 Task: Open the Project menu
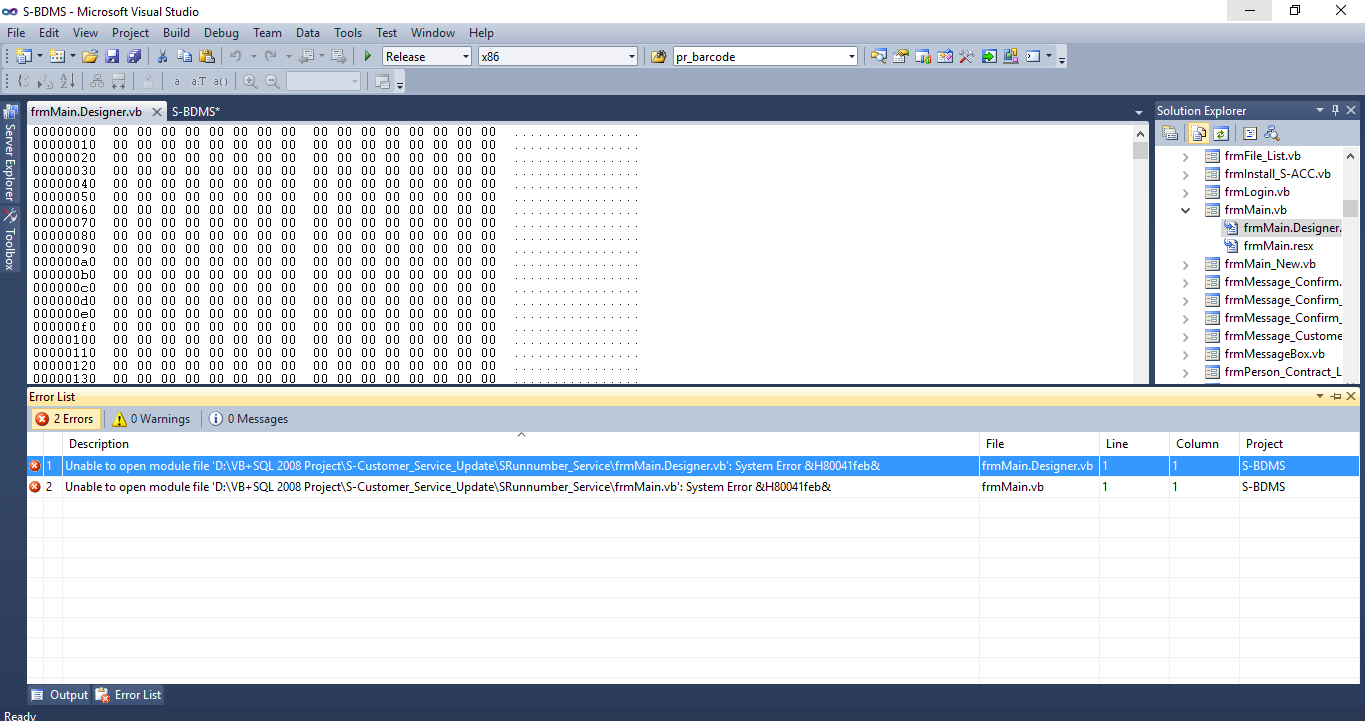[130, 33]
